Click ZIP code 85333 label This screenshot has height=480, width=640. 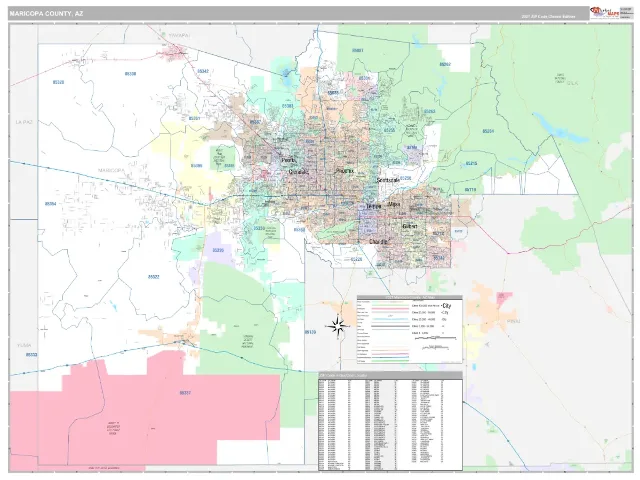[x=31, y=355]
